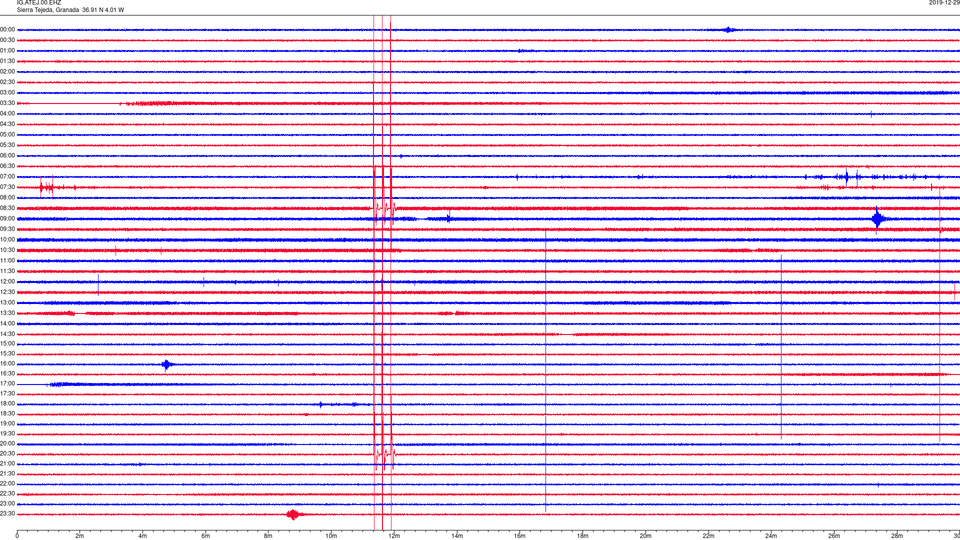Select the 01:30 trace time label
The image size is (960, 540).
7,61
